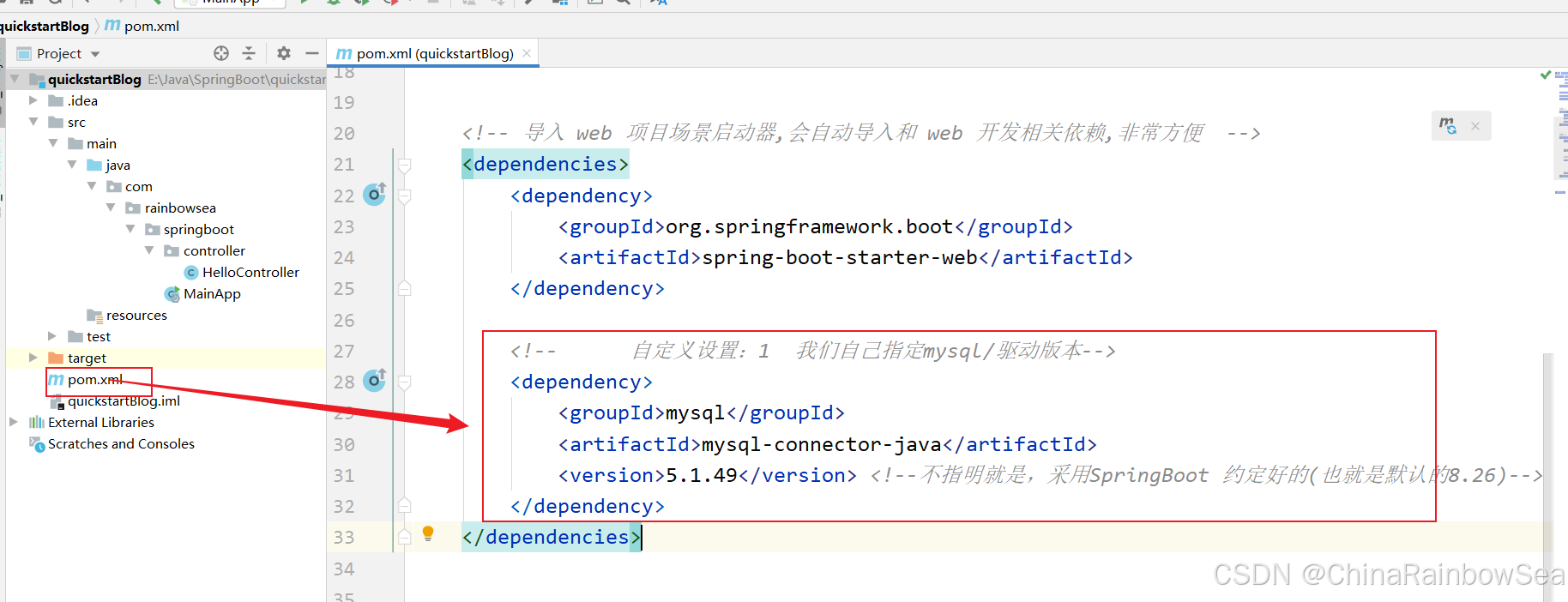Image resolution: width=1568 pixels, height=602 pixels.
Task: Click quickstartBlog in the breadcrumb bar
Action: 45,26
